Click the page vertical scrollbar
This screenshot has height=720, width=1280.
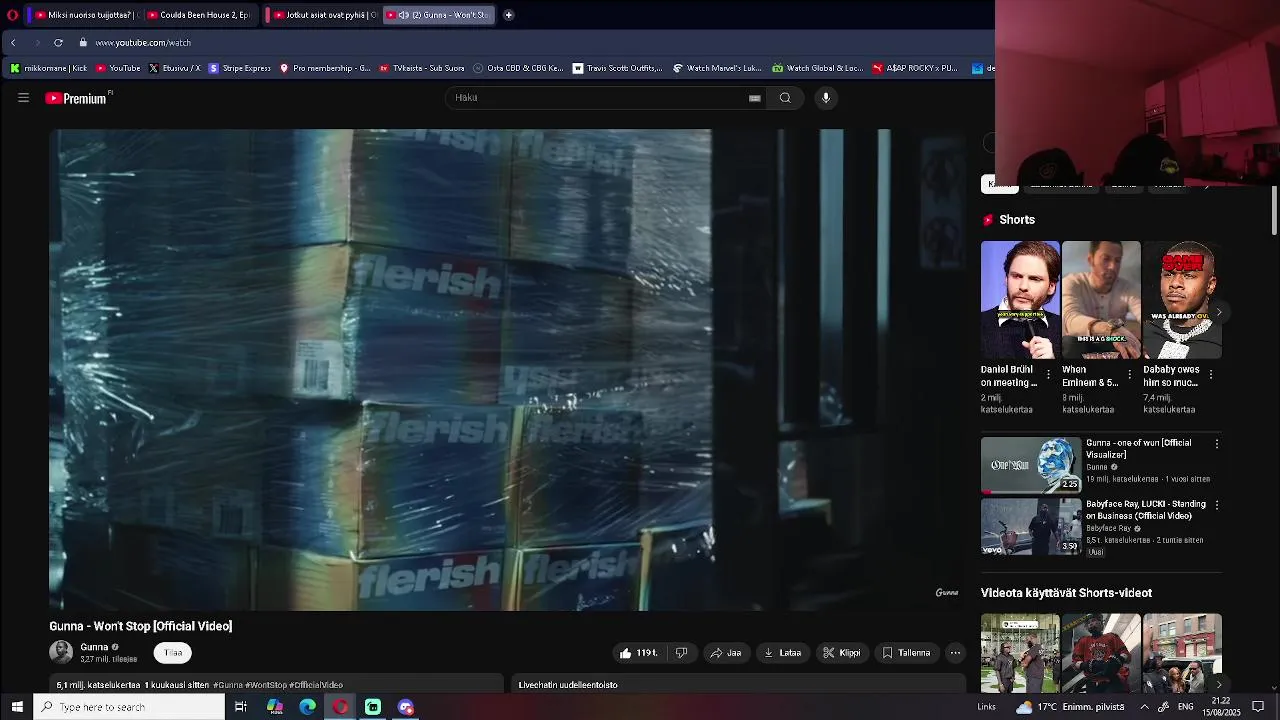pyautogui.click(x=1274, y=212)
